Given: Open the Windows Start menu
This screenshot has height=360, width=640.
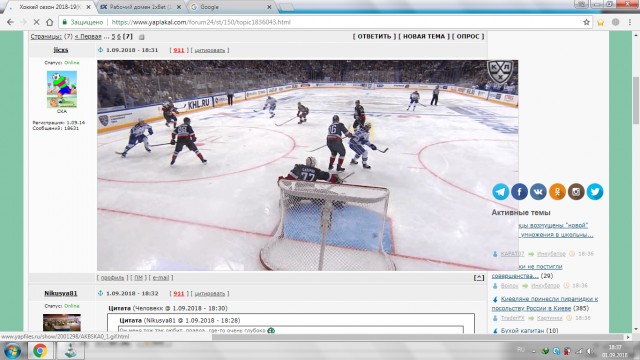Looking at the screenshot, I should [12, 351].
